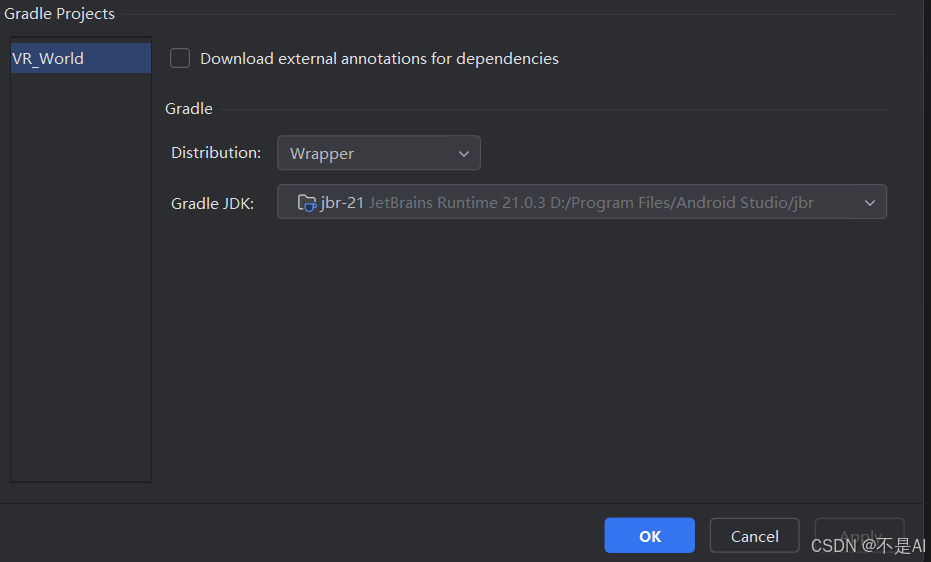931x562 pixels.
Task: Click the Gradle JDK label text
Action: (x=213, y=204)
